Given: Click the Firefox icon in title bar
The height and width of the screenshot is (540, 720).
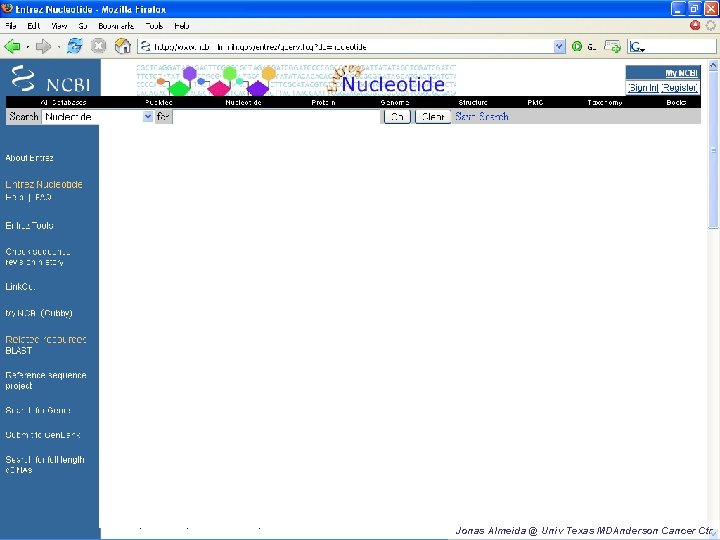Looking at the screenshot, I should (x=7, y=9).
